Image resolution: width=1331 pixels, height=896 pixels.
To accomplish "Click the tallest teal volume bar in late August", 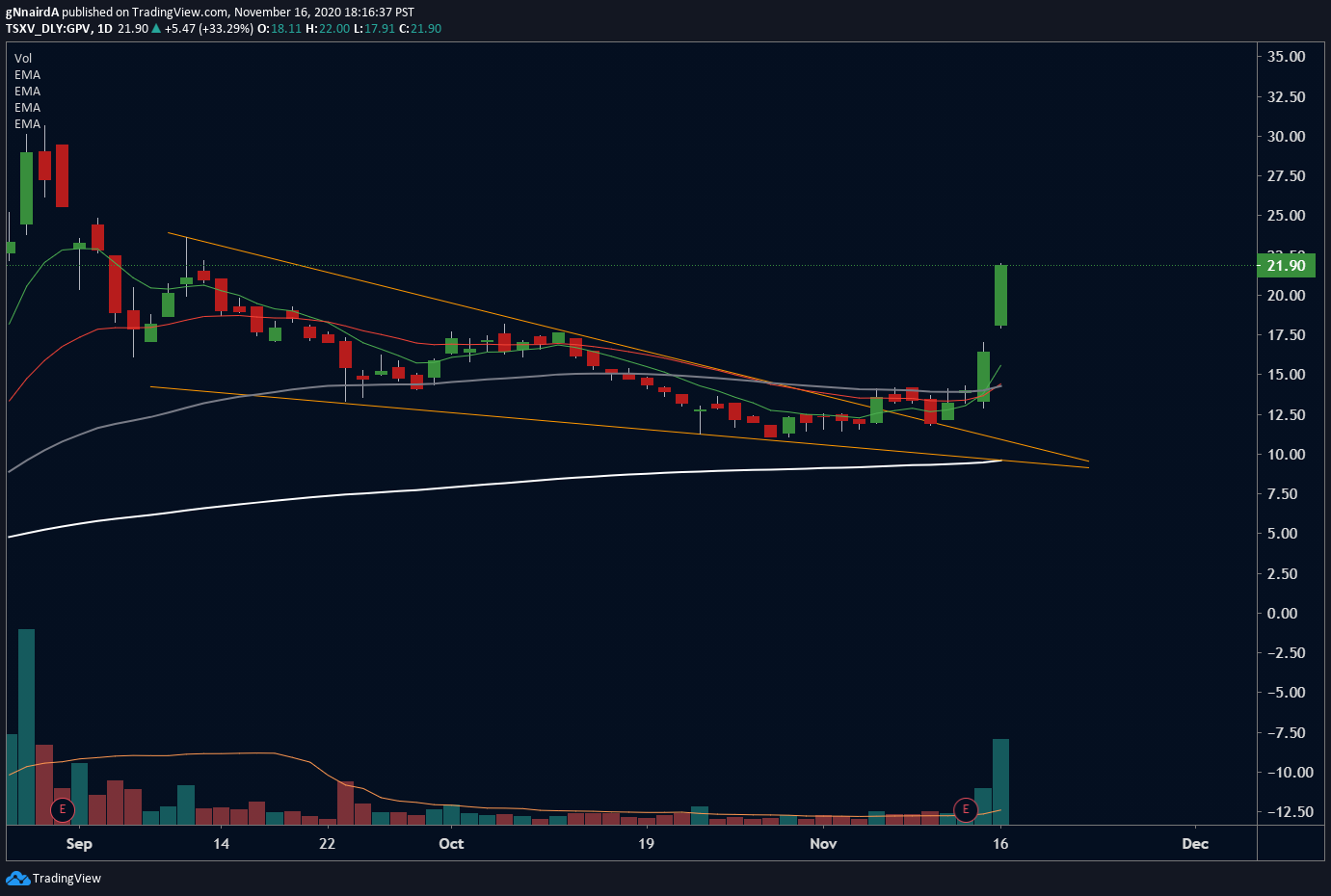I will pyautogui.click(x=26, y=726).
